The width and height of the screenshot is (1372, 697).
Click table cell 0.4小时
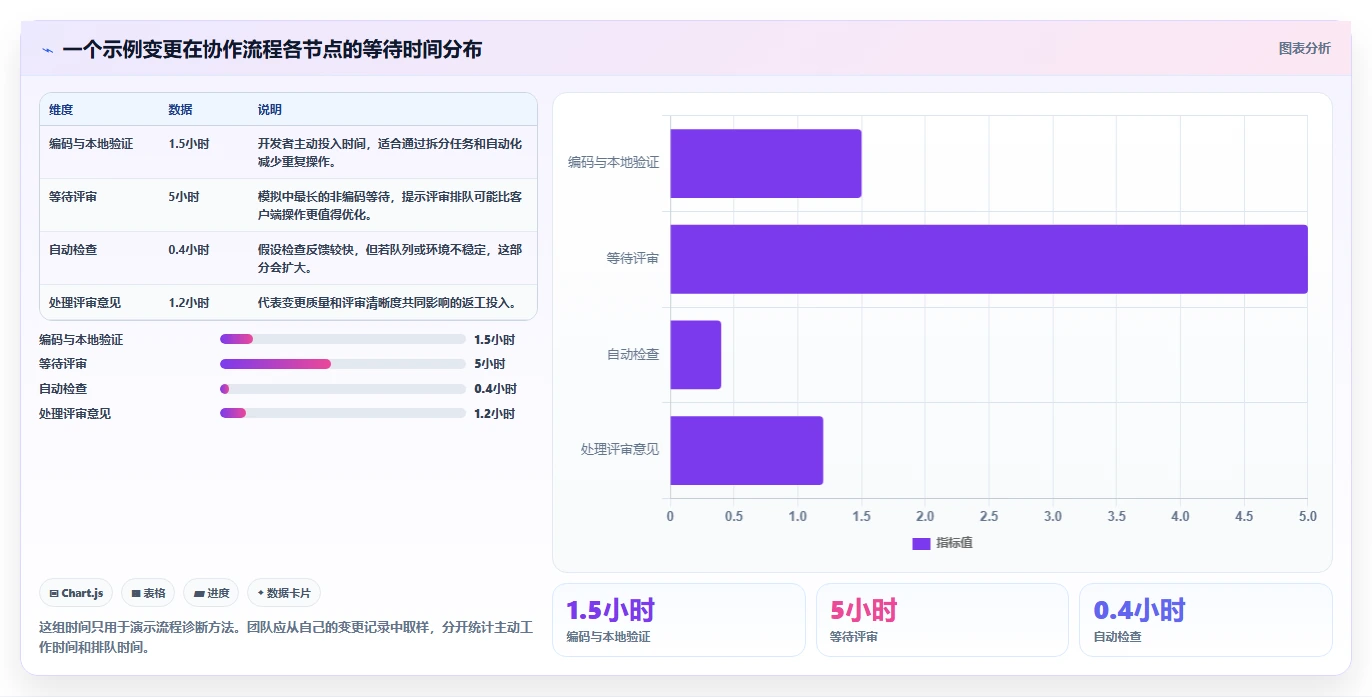pyautogui.click(x=189, y=250)
